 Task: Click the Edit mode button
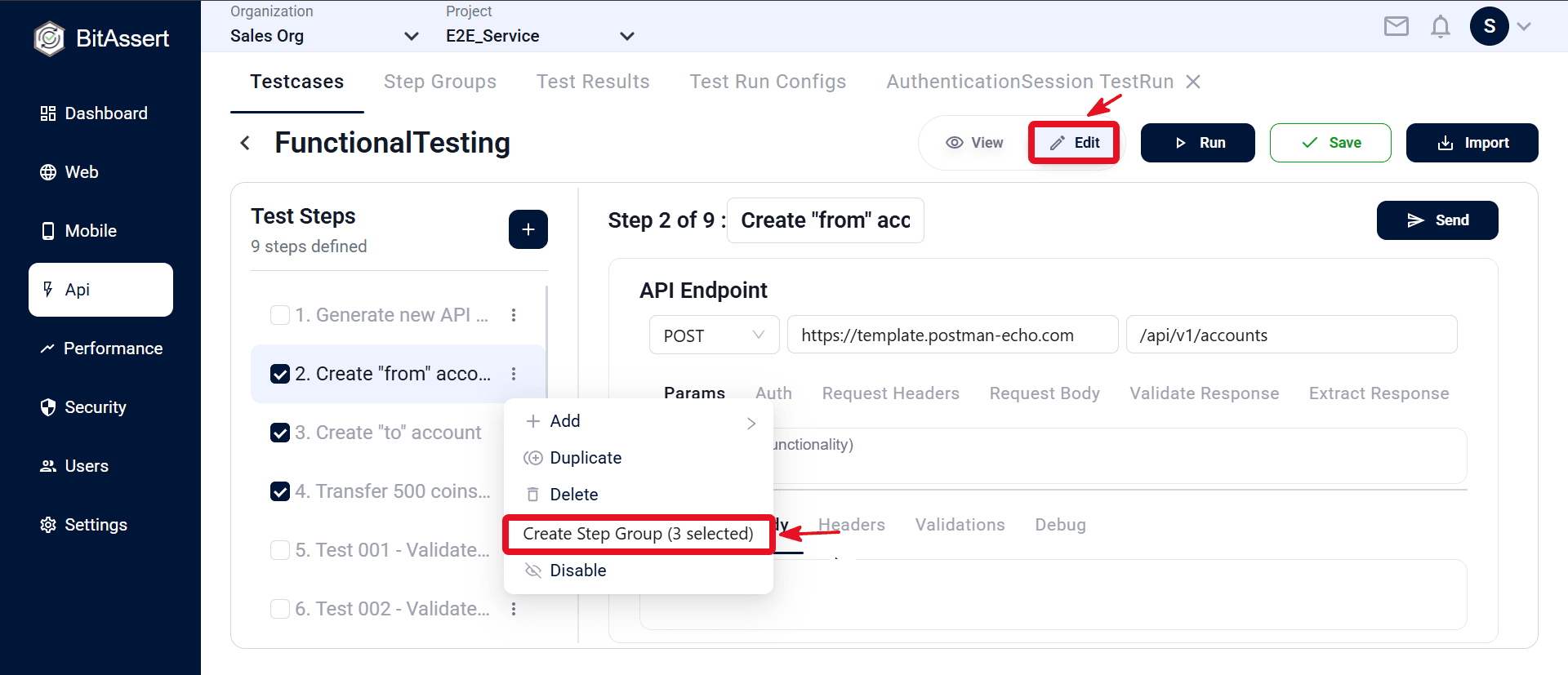pyautogui.click(x=1074, y=143)
